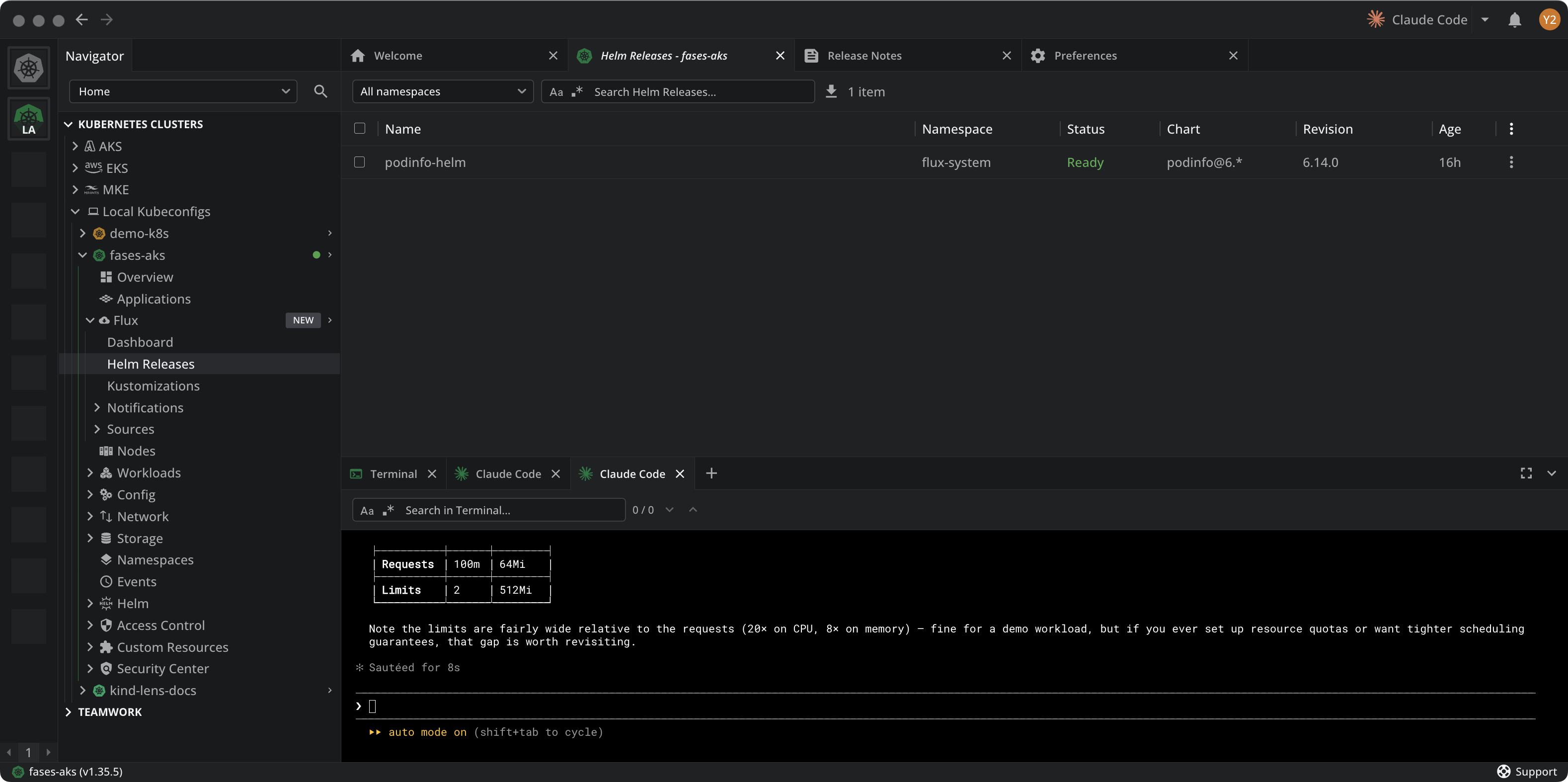Switch to the Preferences tab
The width and height of the screenshot is (1568, 782).
(x=1135, y=55)
